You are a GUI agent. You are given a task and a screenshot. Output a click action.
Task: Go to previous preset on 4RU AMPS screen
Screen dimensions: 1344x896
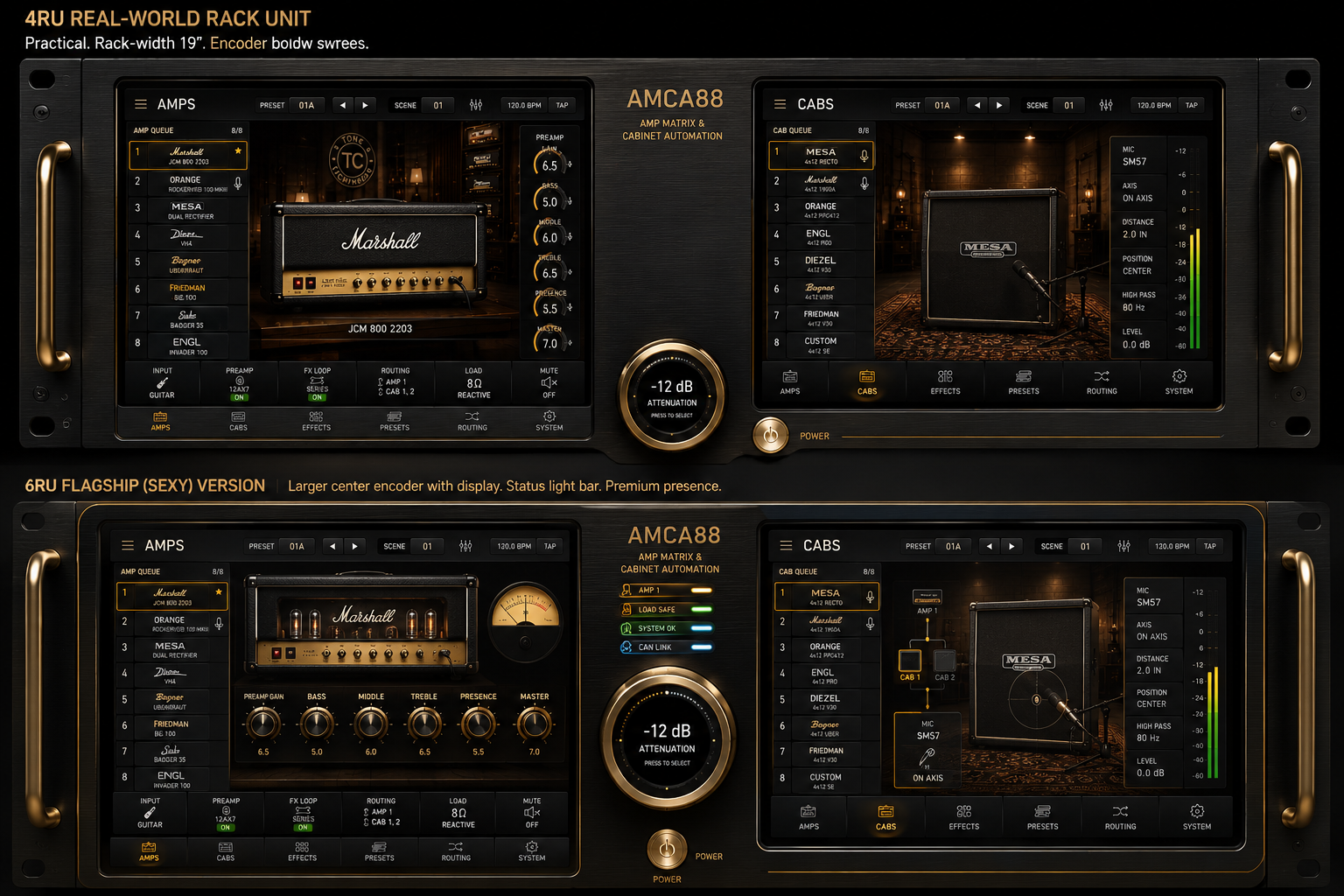coord(343,105)
